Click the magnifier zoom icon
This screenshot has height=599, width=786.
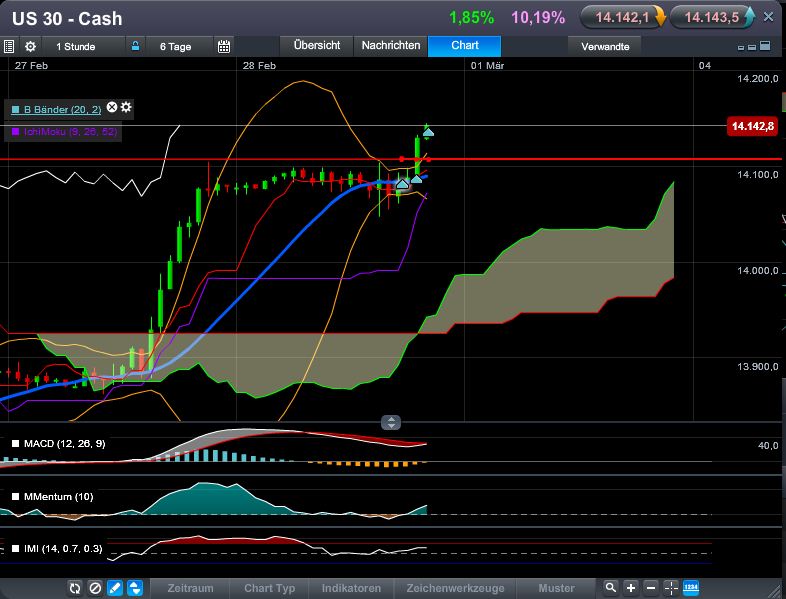click(x=611, y=587)
